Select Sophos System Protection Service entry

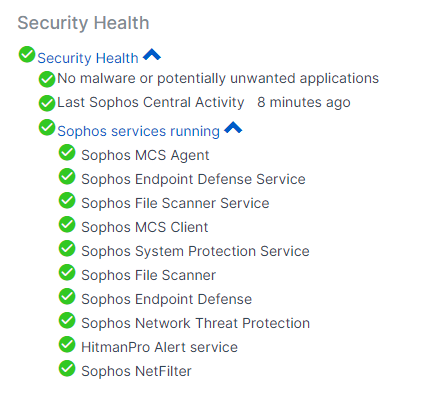pos(195,251)
